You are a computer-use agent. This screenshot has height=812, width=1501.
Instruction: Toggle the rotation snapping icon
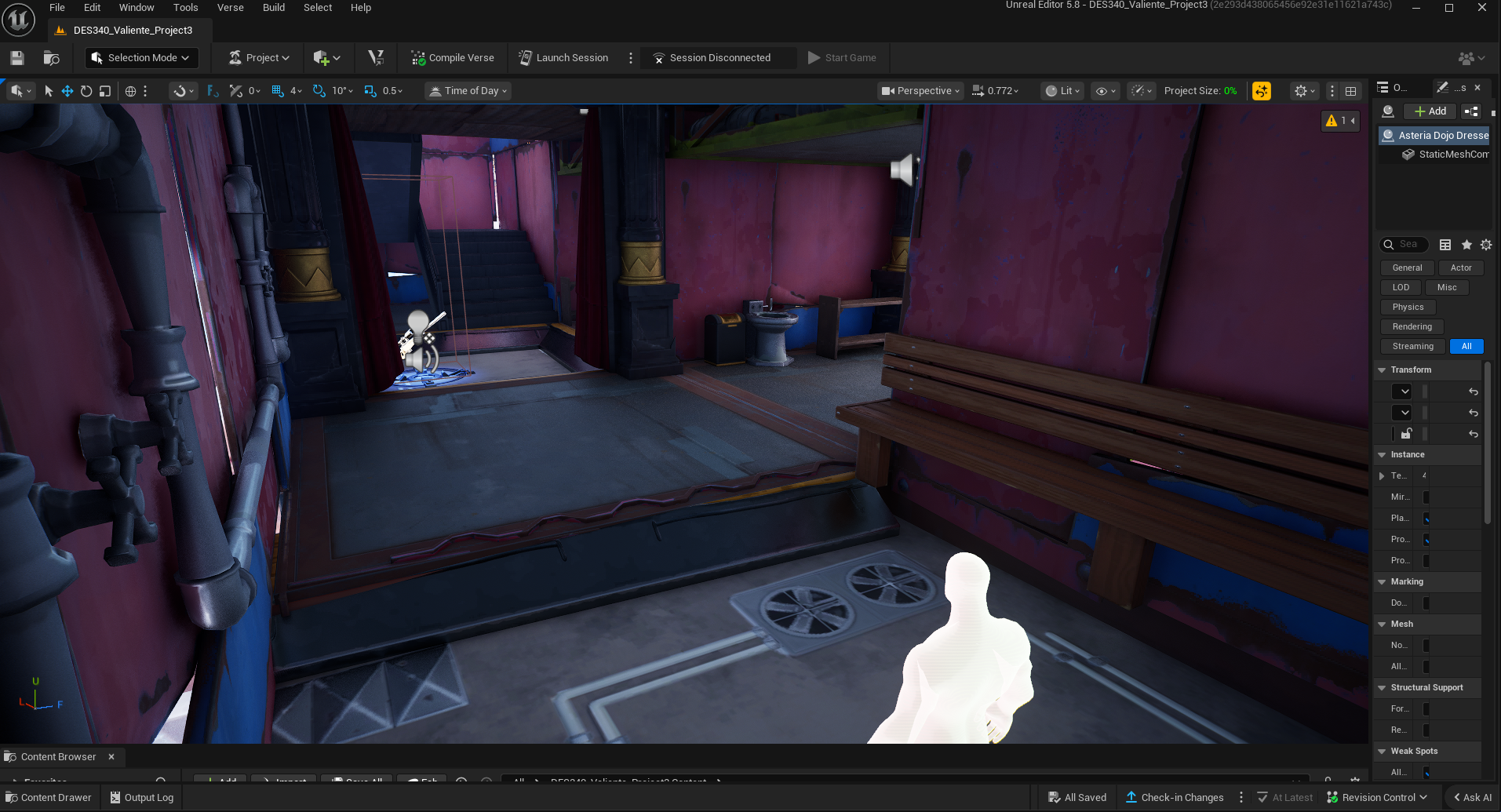coord(319,91)
